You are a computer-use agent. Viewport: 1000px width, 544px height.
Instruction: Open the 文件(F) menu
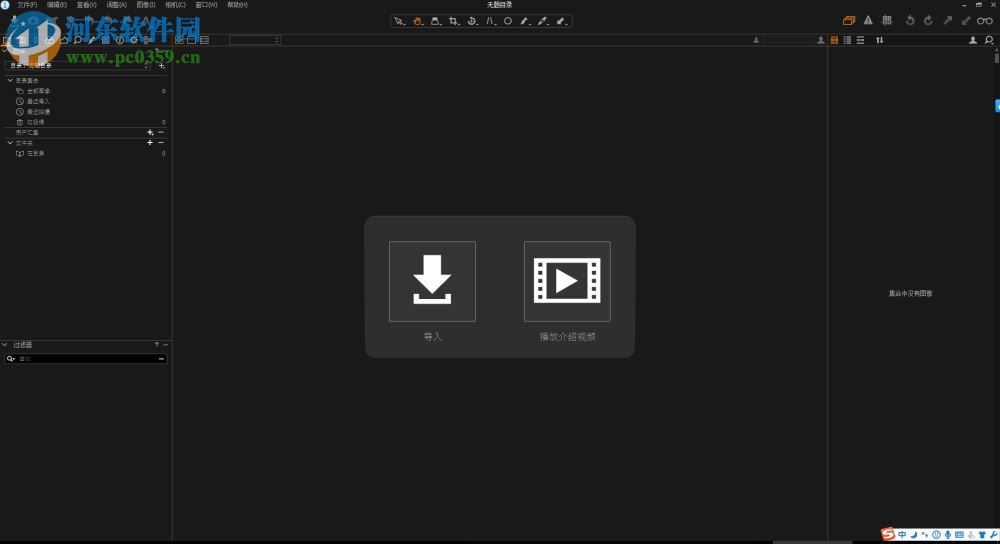coord(27,4)
